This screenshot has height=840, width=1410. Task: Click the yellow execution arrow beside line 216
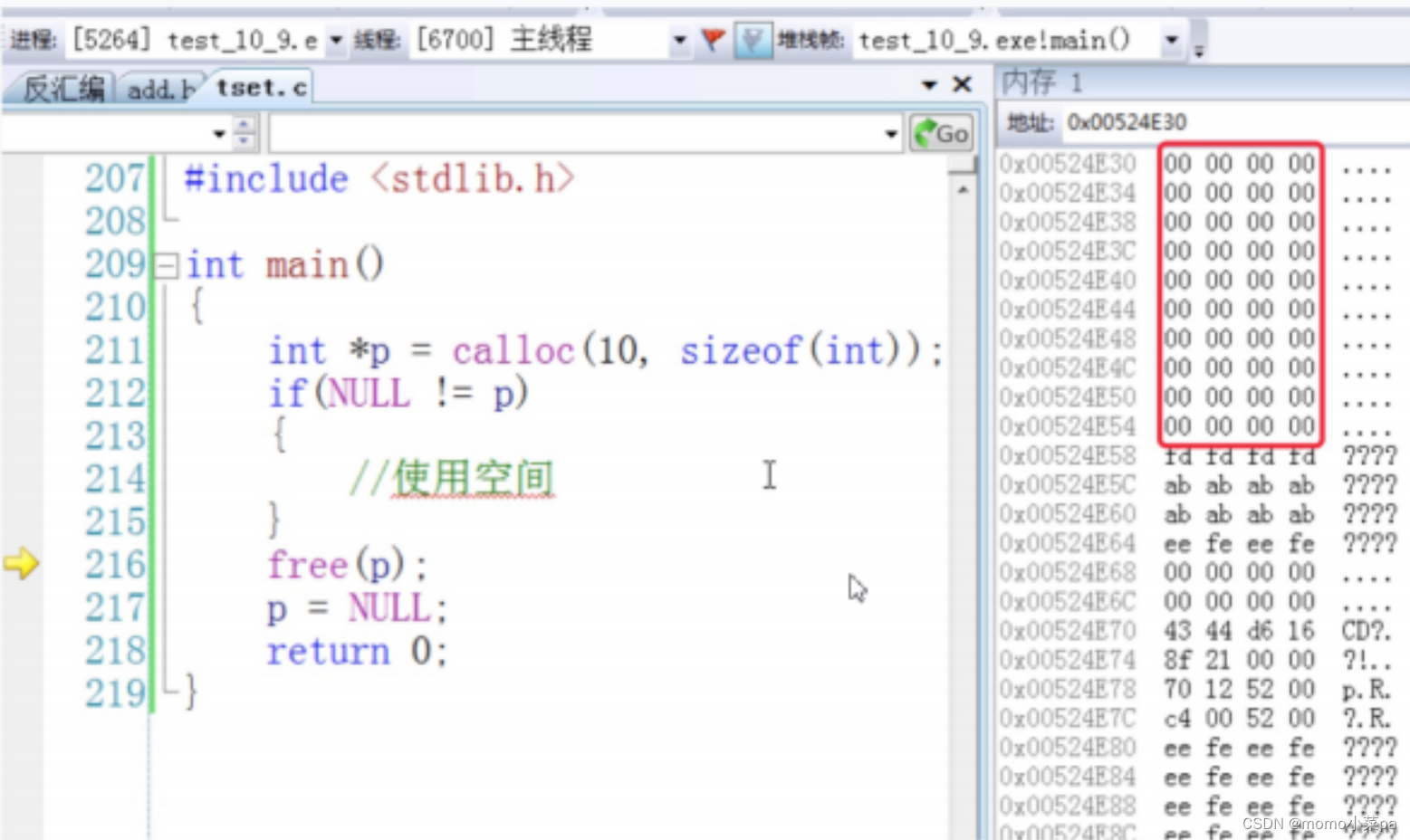pos(22,565)
